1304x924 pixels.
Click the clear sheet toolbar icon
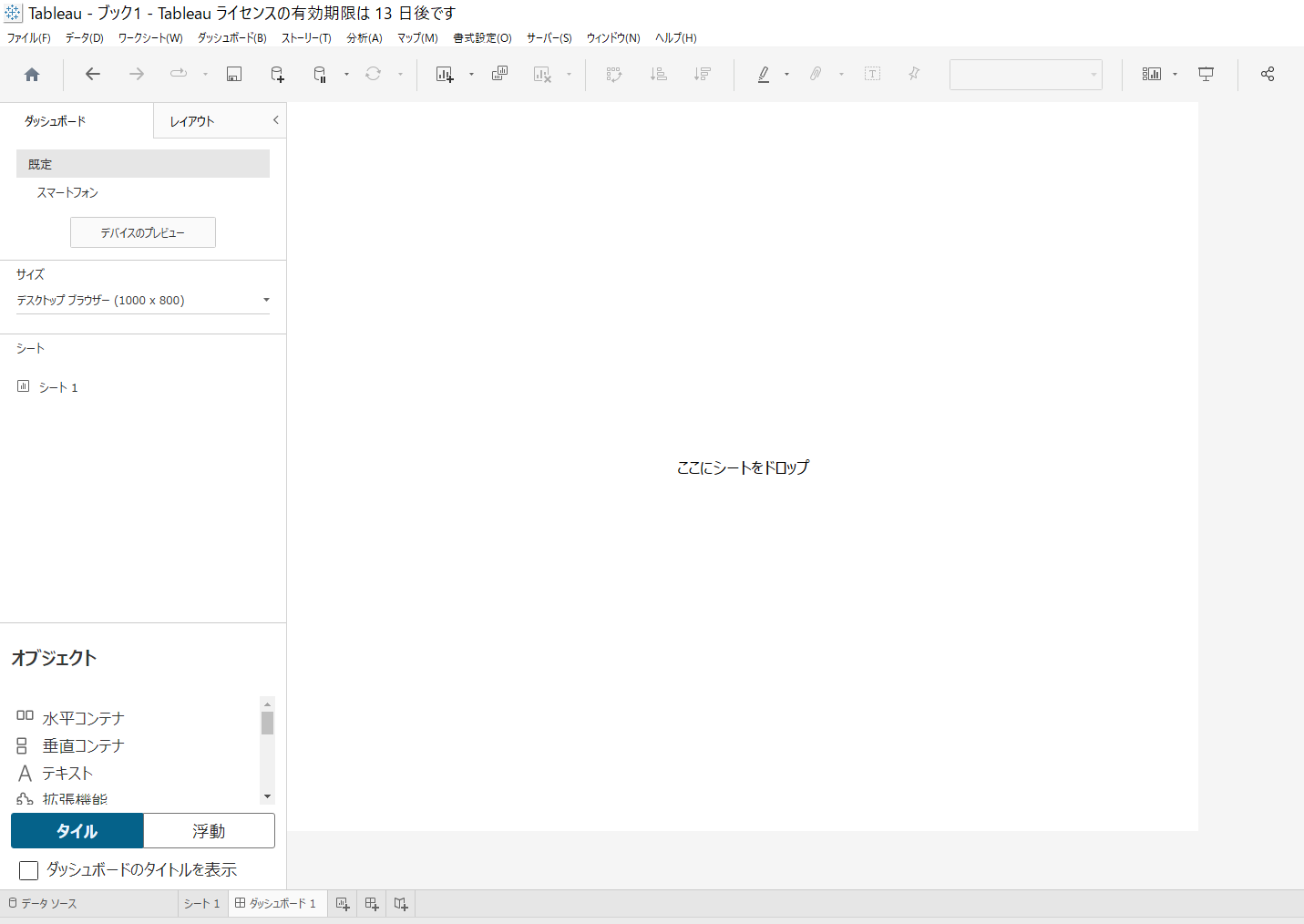[x=542, y=75]
